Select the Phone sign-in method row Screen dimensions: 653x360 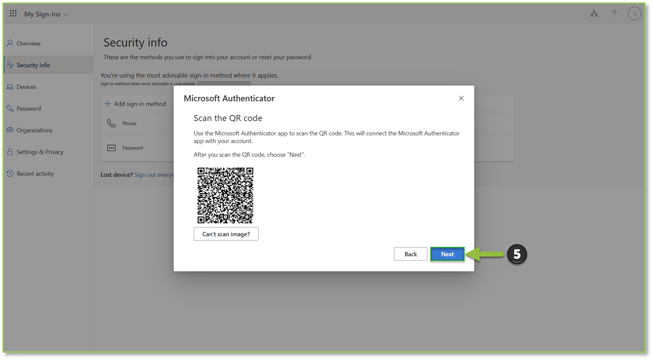click(137, 124)
